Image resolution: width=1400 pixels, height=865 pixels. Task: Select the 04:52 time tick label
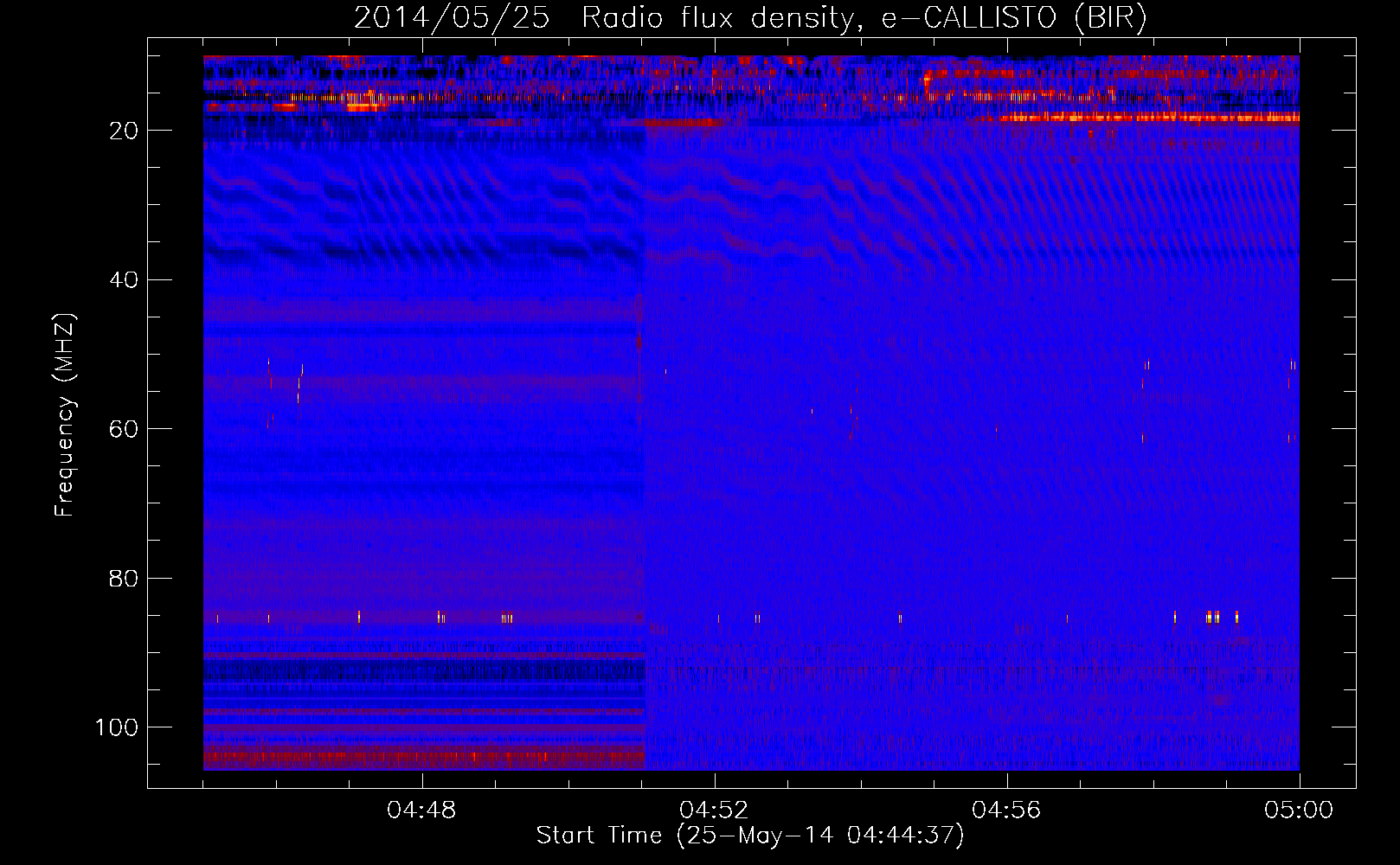coord(714,811)
